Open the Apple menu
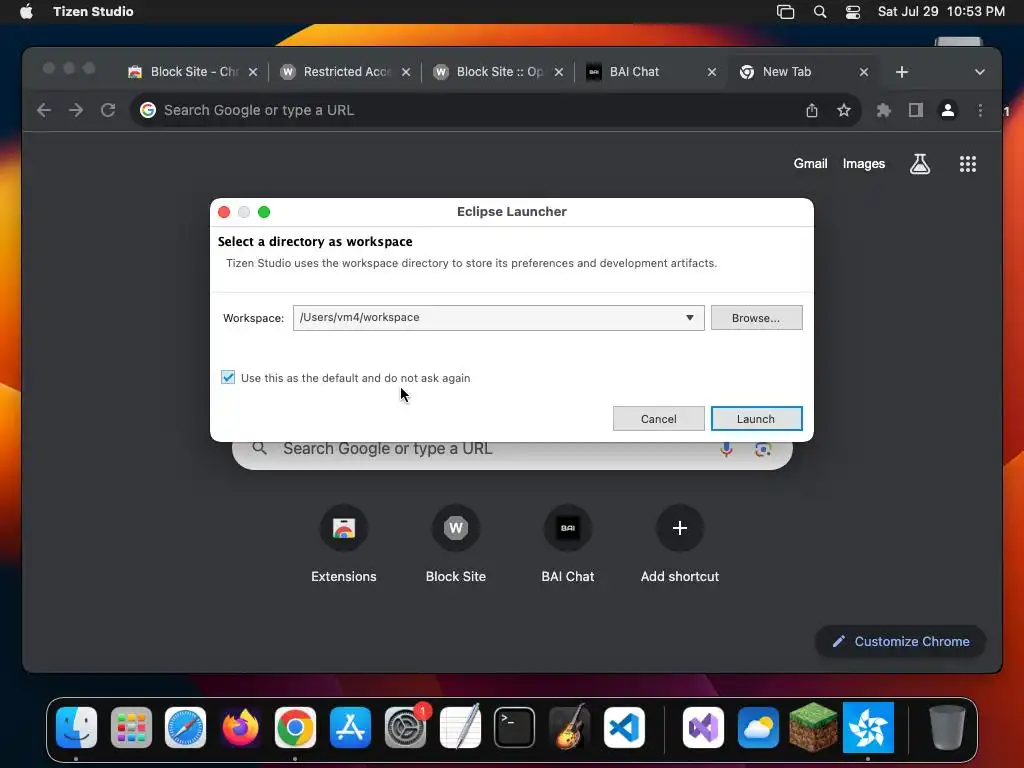 click(x=26, y=11)
